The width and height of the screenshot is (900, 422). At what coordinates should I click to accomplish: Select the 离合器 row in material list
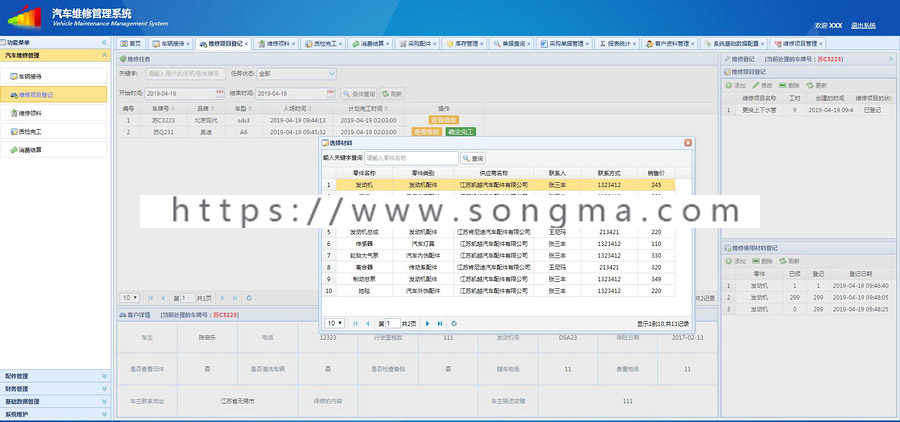[x=499, y=268]
